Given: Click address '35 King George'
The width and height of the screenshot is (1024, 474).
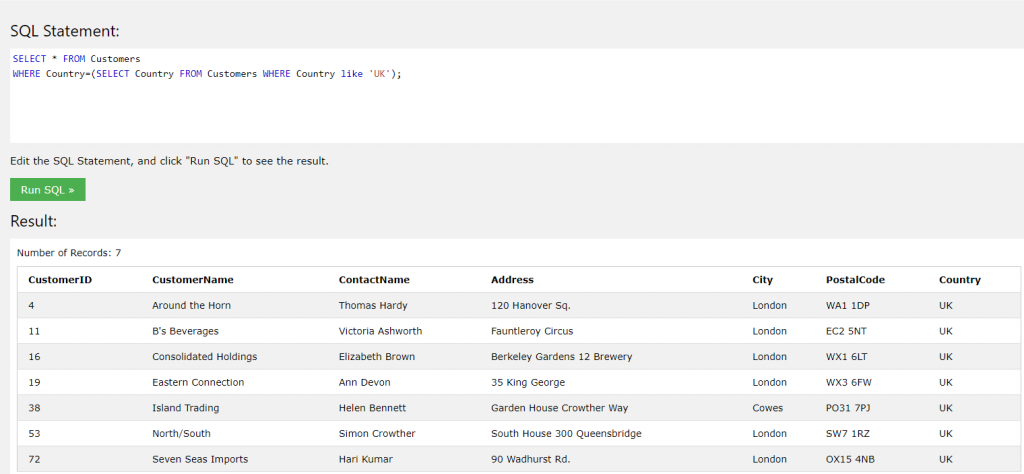Looking at the screenshot, I should pos(528,382).
